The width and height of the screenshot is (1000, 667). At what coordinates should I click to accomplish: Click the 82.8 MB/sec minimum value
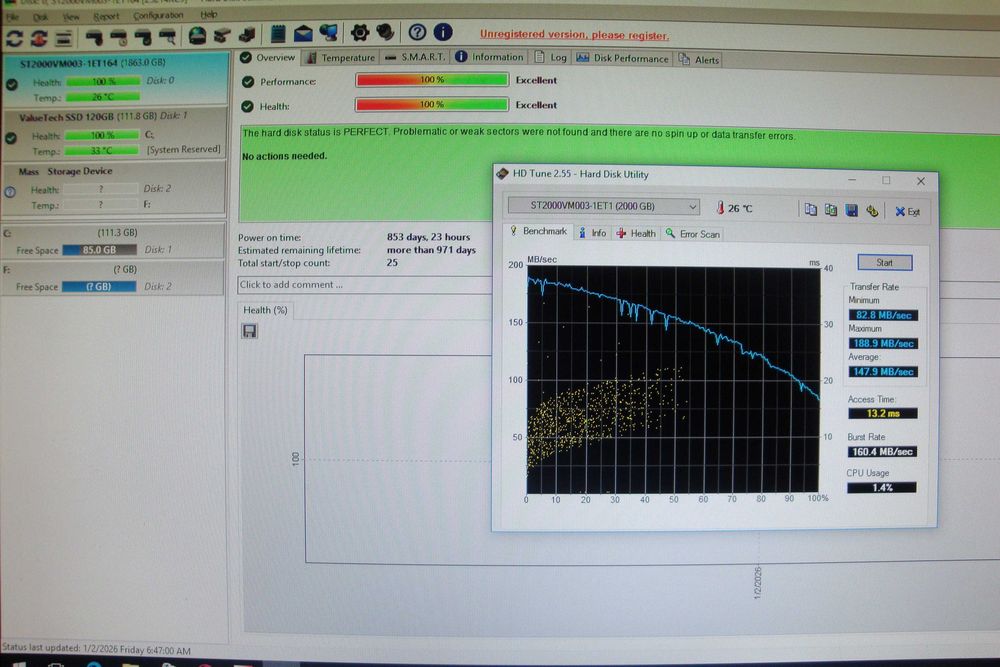(883, 315)
